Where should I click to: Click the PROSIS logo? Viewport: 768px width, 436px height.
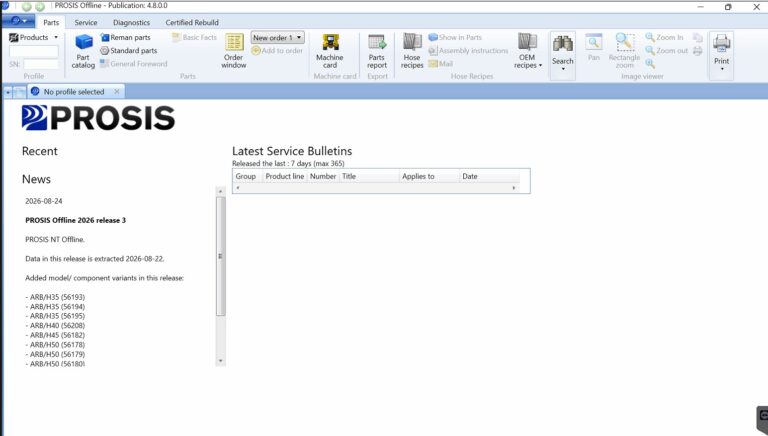point(98,118)
